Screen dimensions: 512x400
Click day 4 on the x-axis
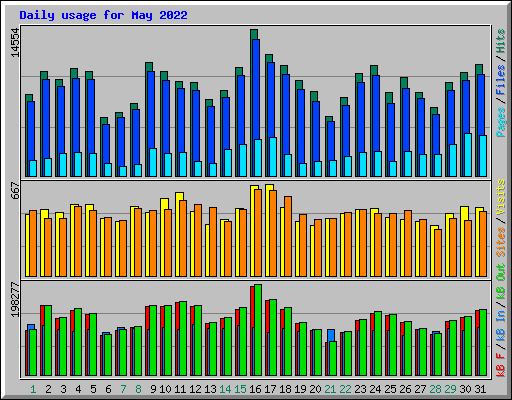pyautogui.click(x=78, y=389)
